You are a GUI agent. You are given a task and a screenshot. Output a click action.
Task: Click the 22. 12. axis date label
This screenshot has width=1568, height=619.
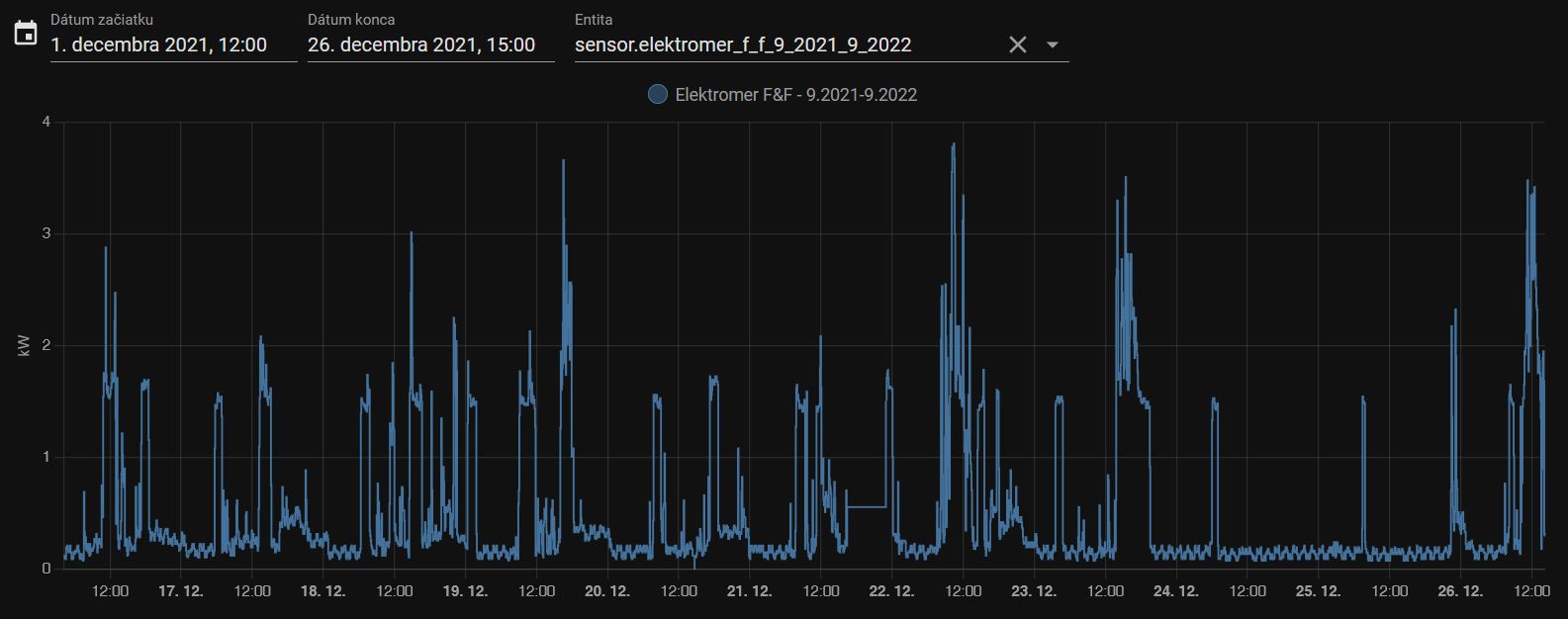coord(892,591)
